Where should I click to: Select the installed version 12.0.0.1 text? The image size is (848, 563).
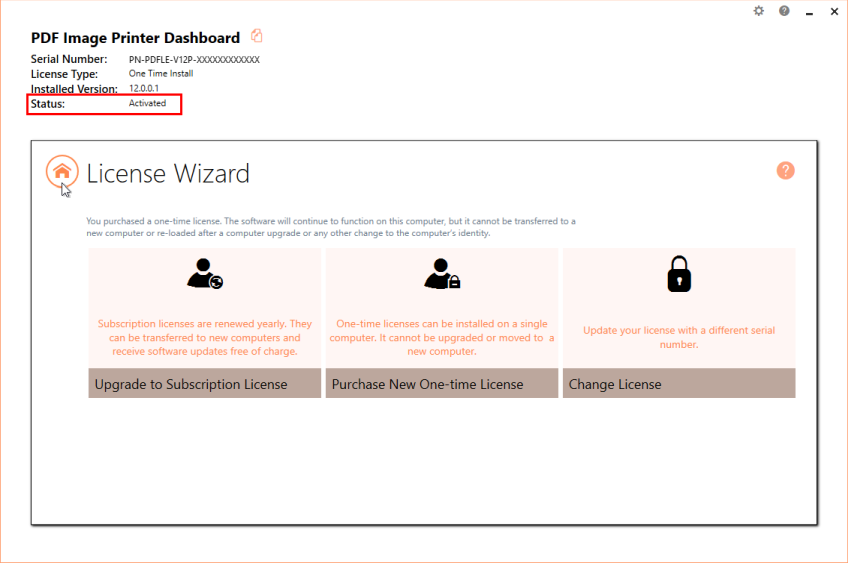144,88
